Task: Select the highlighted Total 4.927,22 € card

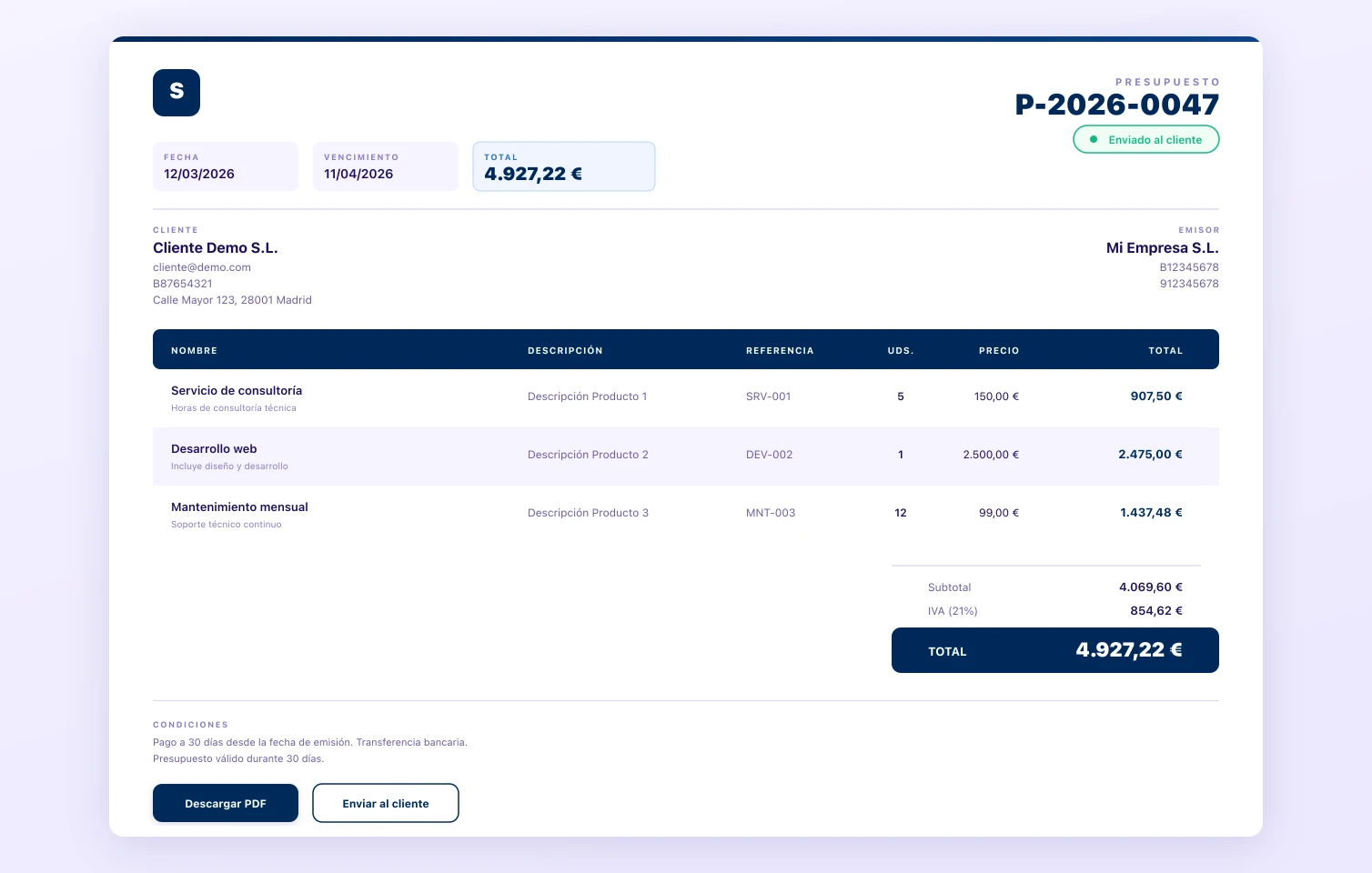Action: coord(564,166)
